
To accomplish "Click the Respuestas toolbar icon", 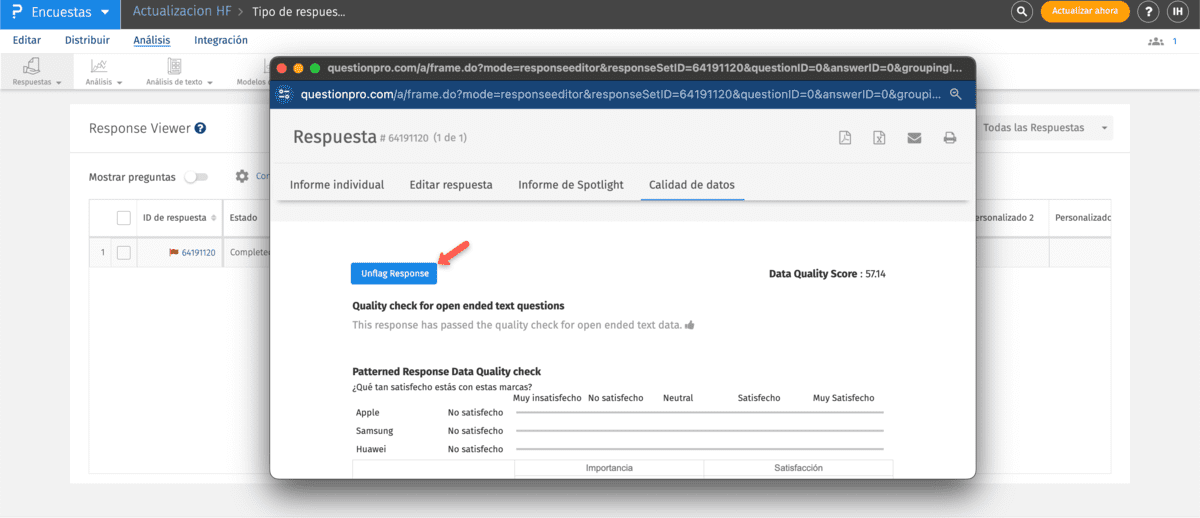I will [x=32, y=65].
